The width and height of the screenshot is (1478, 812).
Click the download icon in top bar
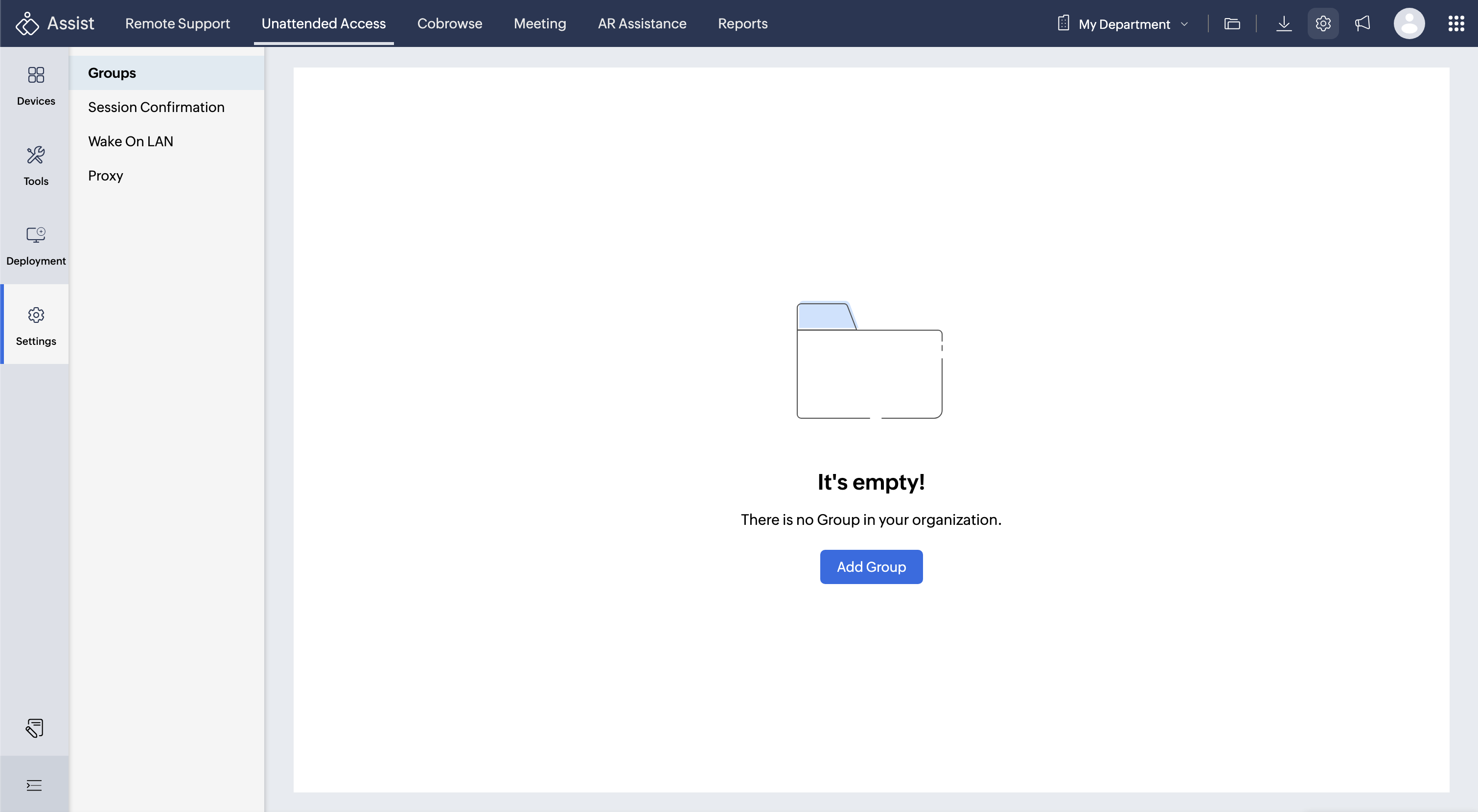(x=1284, y=23)
